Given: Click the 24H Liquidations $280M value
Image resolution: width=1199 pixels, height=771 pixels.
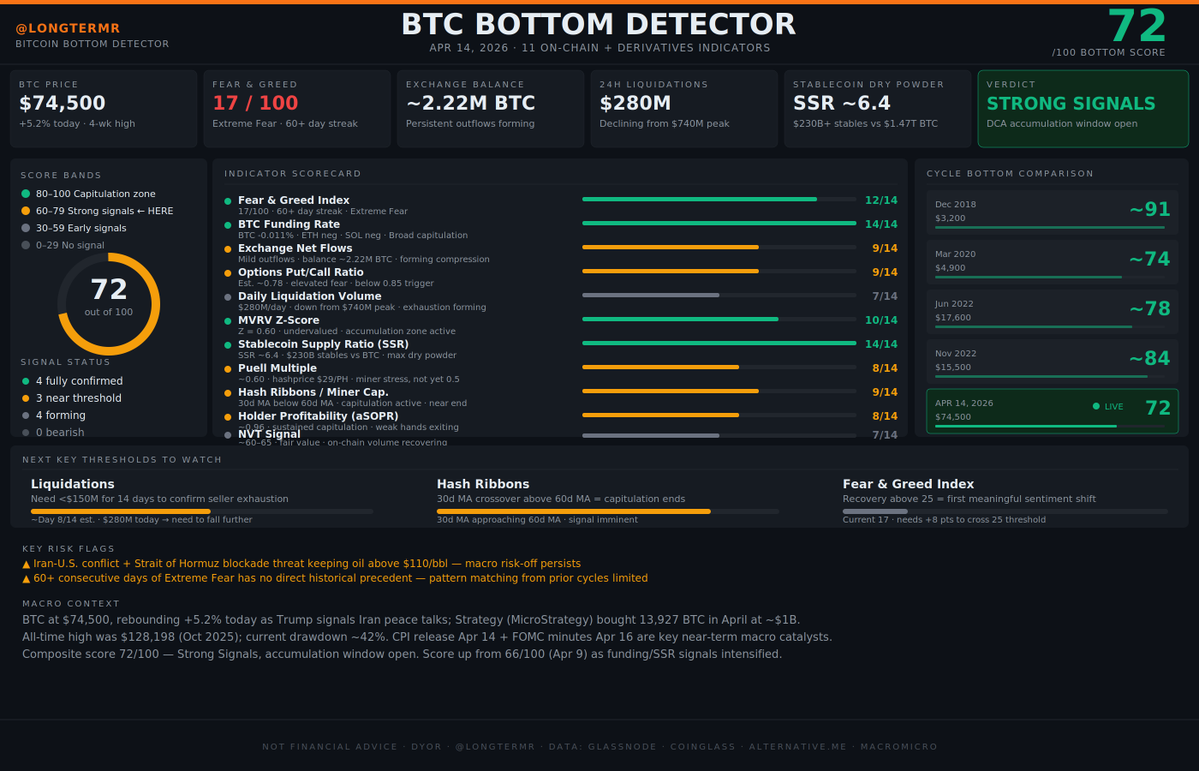Looking at the screenshot, I should pyautogui.click(x=635, y=103).
